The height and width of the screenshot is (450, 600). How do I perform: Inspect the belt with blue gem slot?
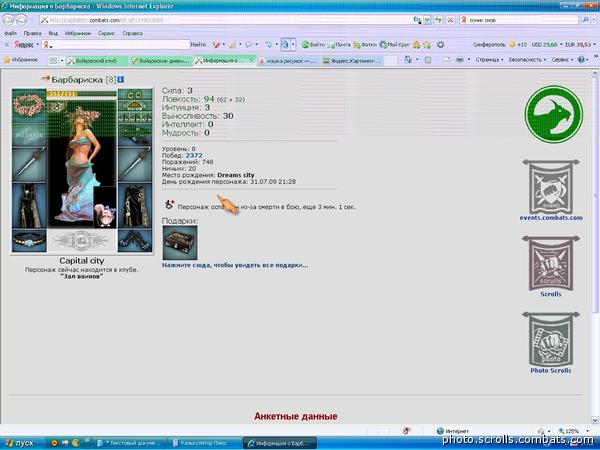(29, 241)
